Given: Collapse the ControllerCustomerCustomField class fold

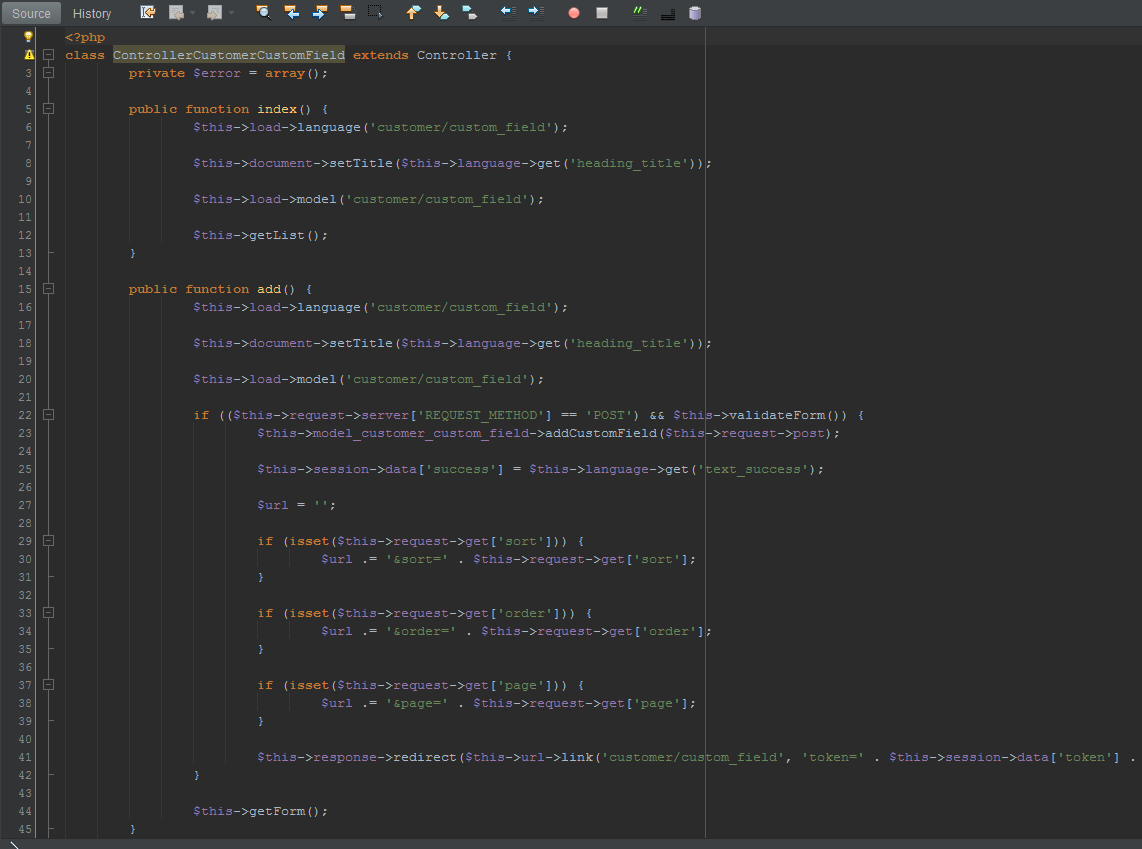Looking at the screenshot, I should [x=48, y=55].
